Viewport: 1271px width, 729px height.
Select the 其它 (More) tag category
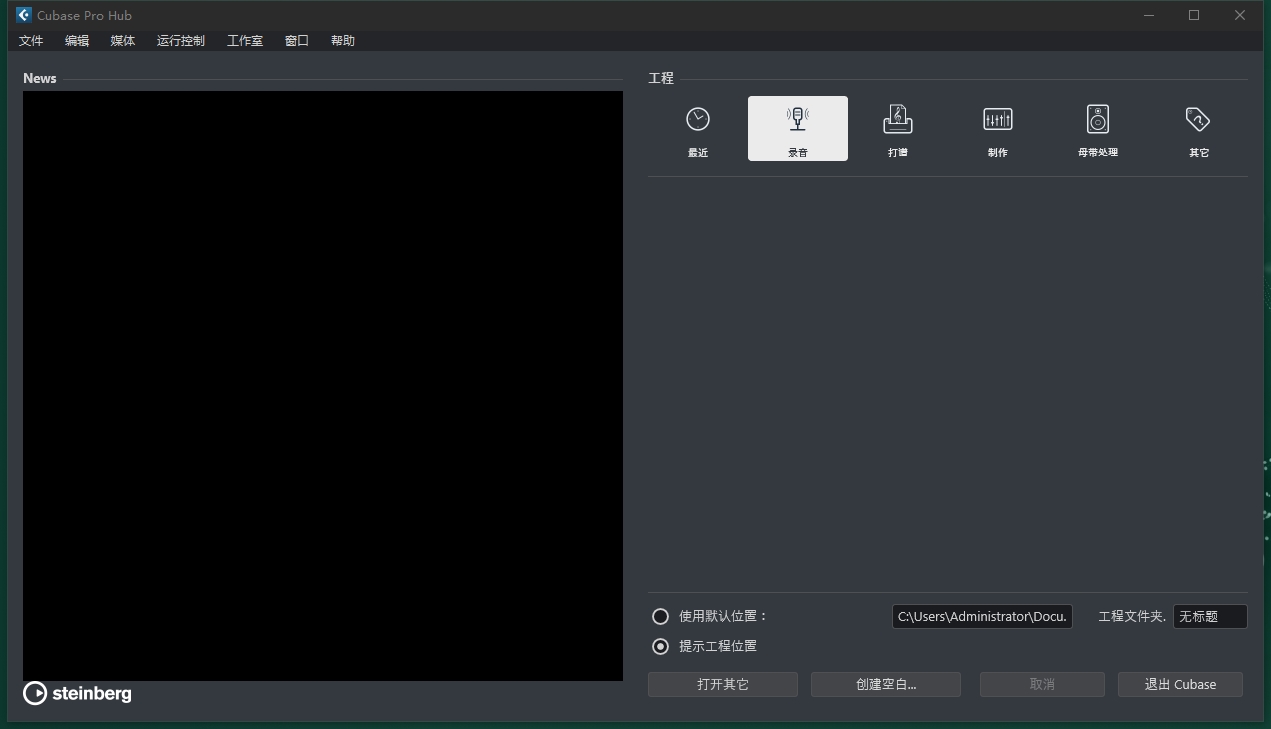[1198, 128]
